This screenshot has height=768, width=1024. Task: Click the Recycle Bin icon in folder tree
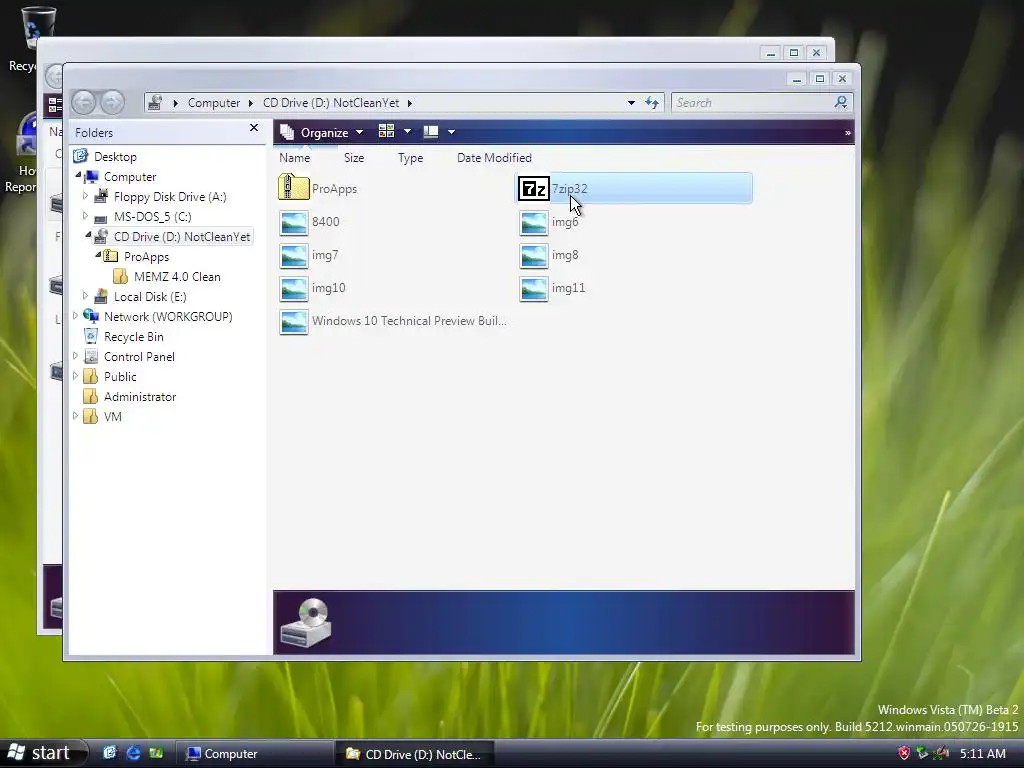click(91, 336)
